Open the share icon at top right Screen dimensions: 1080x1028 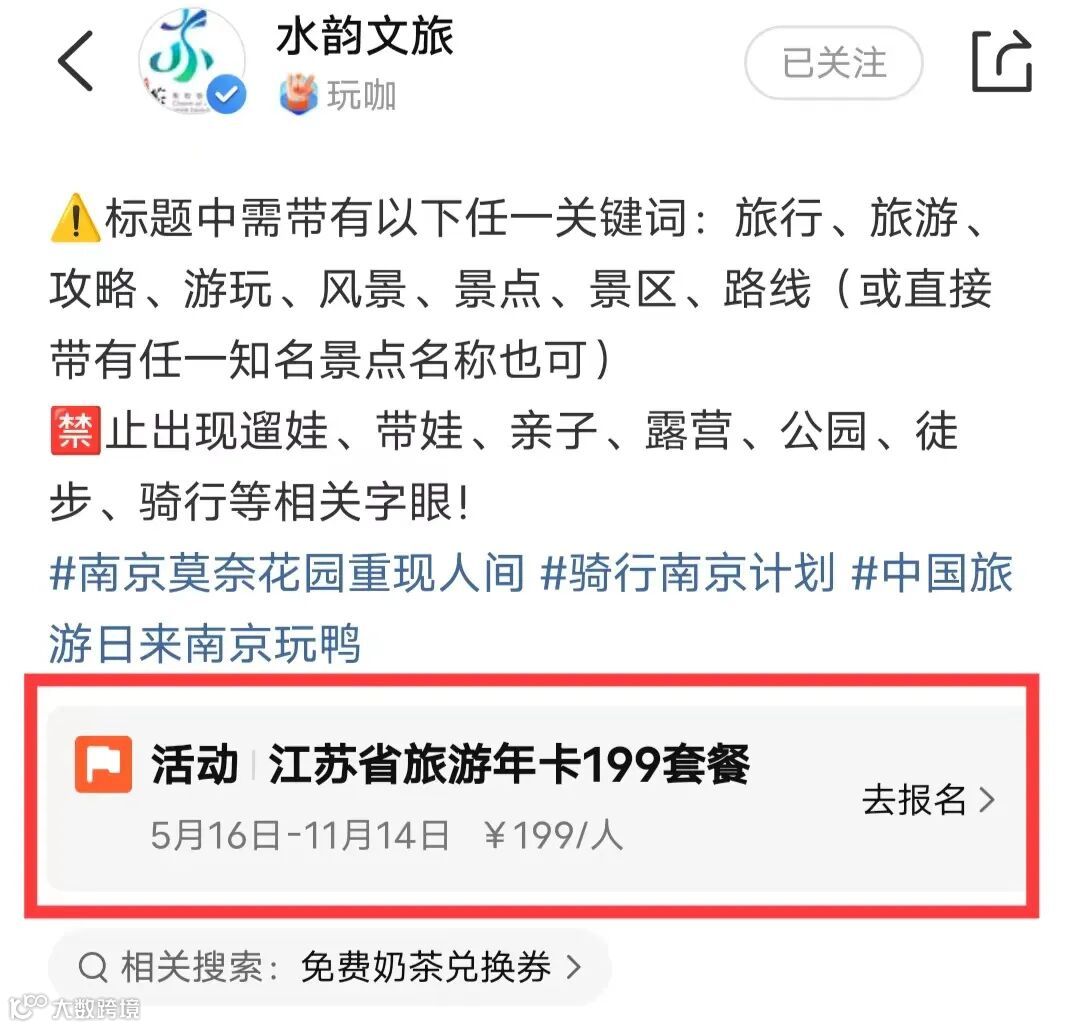[x=1001, y=61]
